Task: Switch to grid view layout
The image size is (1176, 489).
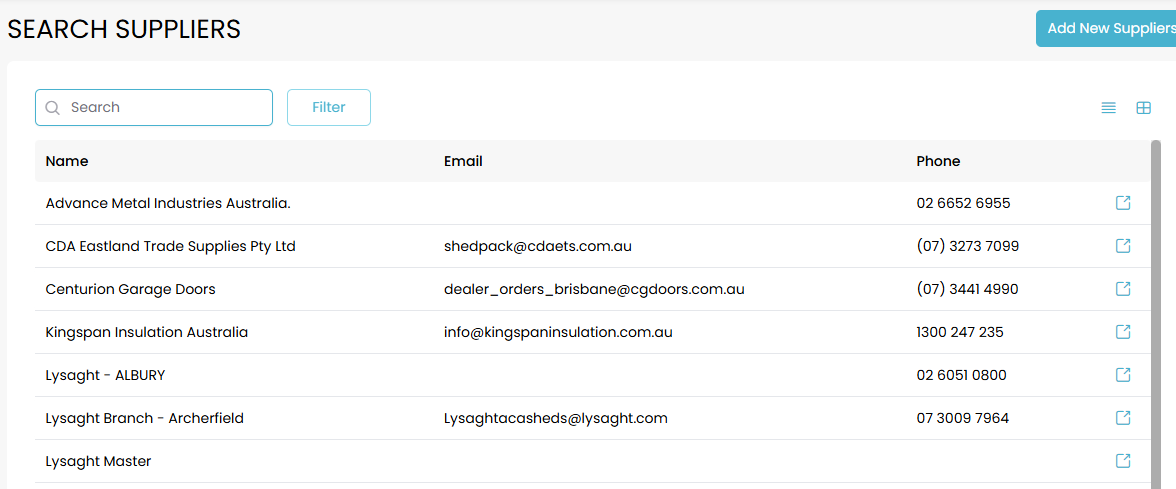Action: (x=1143, y=108)
